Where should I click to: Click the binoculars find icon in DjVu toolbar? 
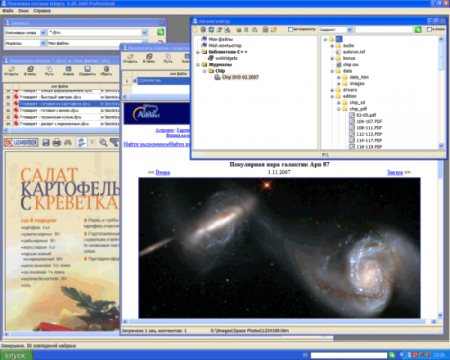(x=68, y=143)
